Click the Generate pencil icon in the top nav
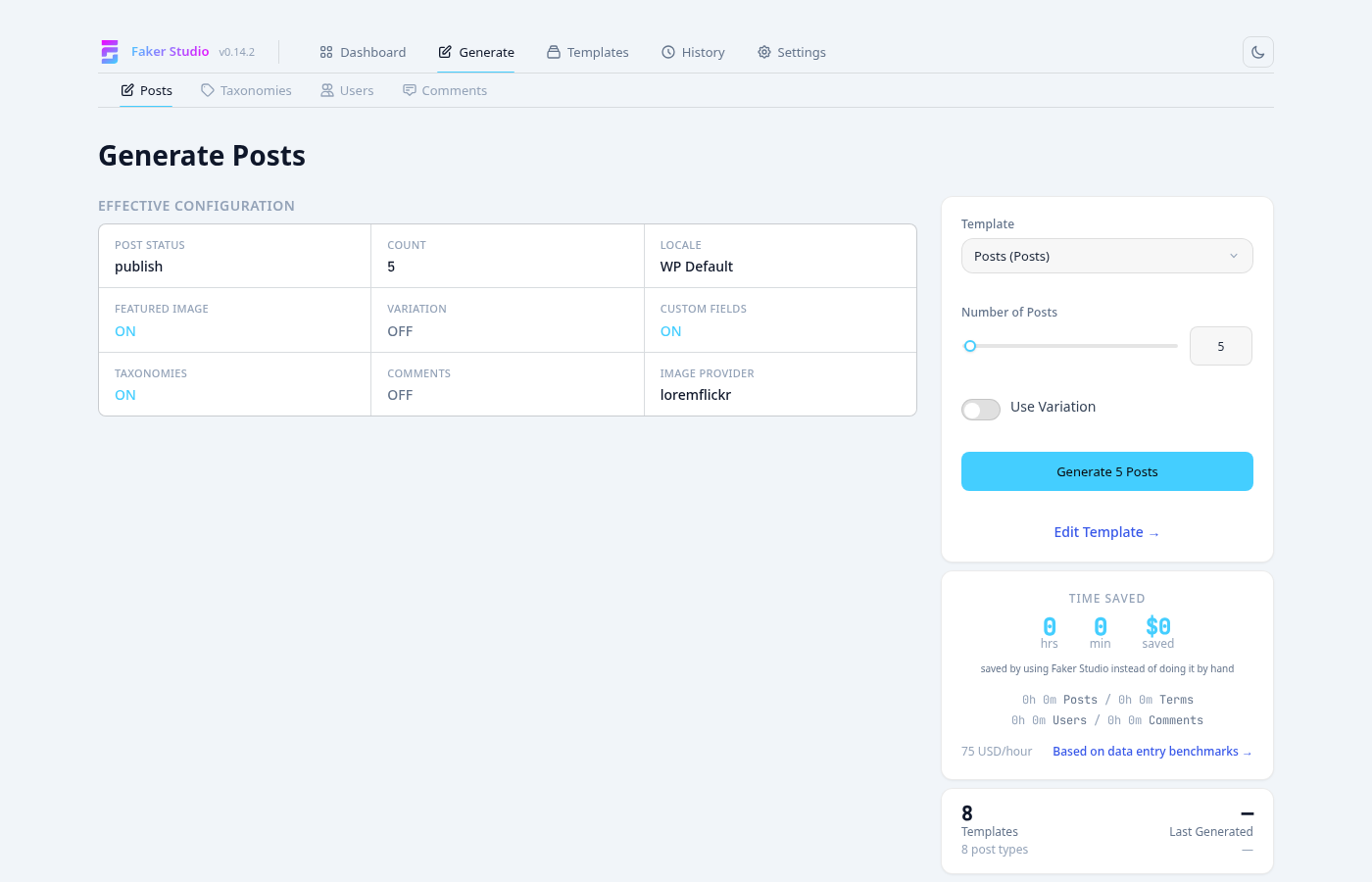This screenshot has width=1372, height=882. [445, 52]
